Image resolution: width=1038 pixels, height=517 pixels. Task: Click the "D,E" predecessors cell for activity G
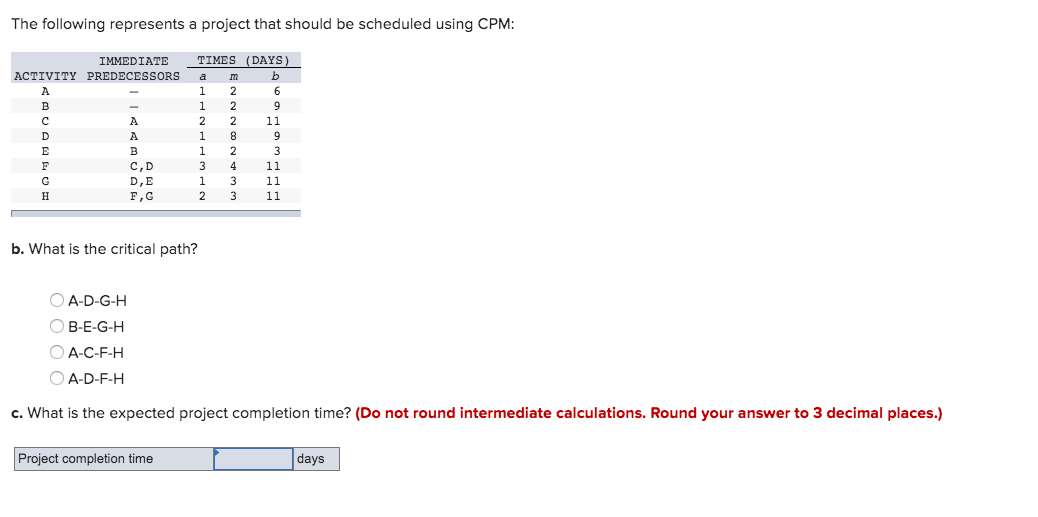142,181
